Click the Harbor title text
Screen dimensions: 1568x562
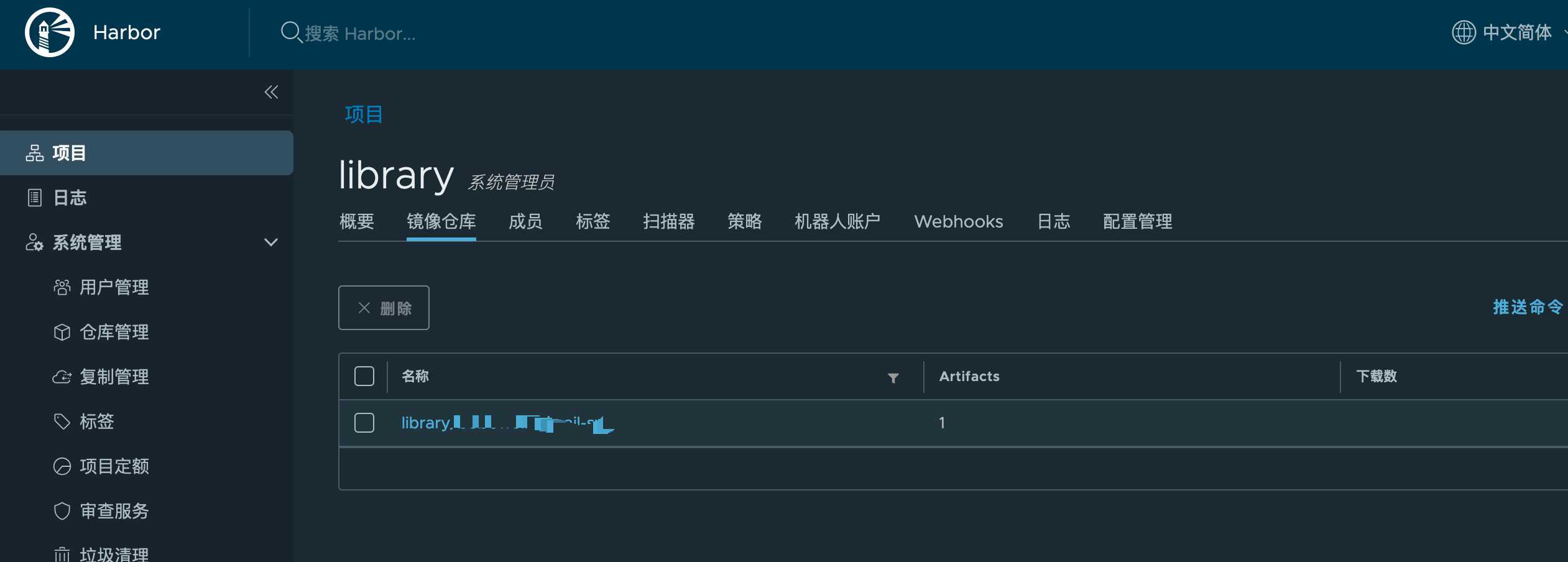(x=127, y=32)
